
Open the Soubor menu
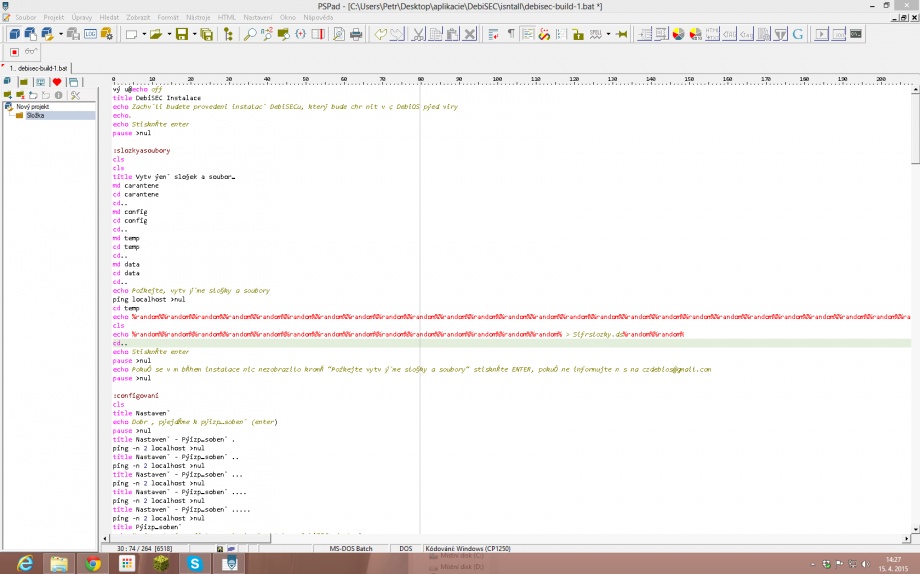(26, 17)
